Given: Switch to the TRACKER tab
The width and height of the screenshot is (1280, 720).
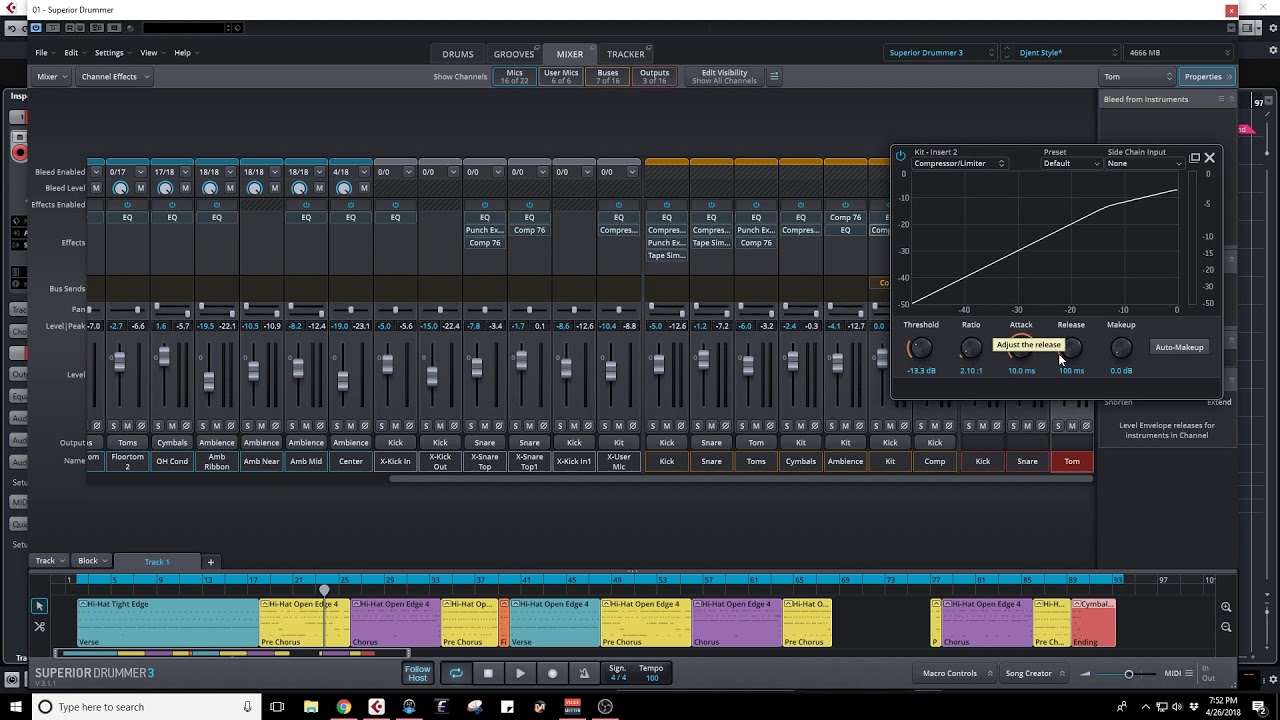Looking at the screenshot, I should click(x=626, y=54).
